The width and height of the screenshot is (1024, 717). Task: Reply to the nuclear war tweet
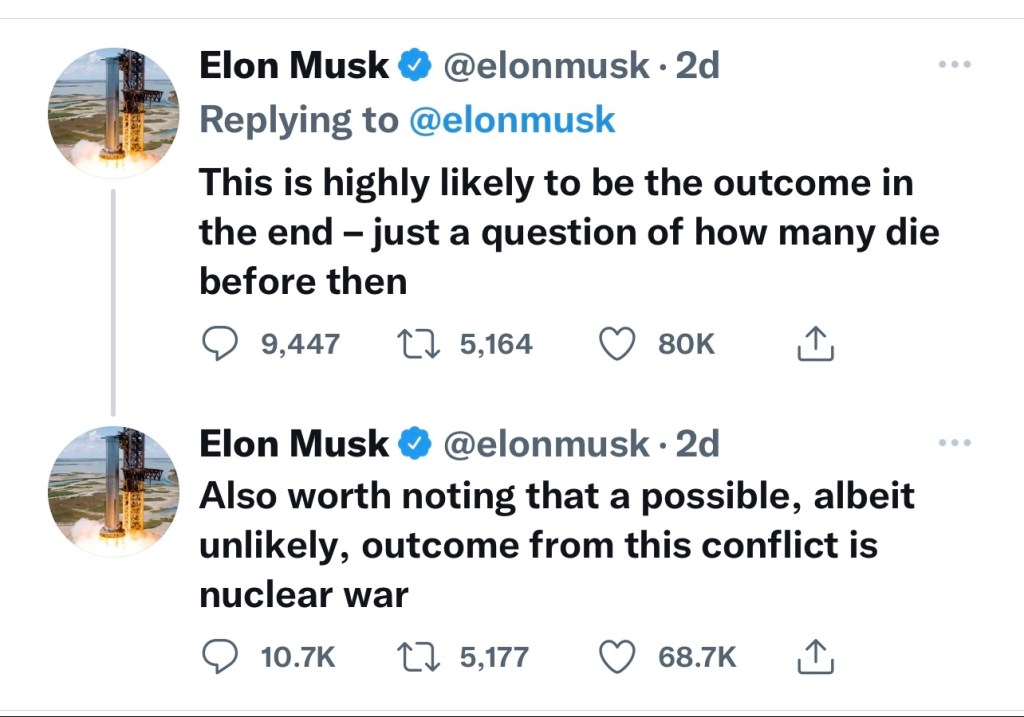pyautogui.click(x=218, y=657)
